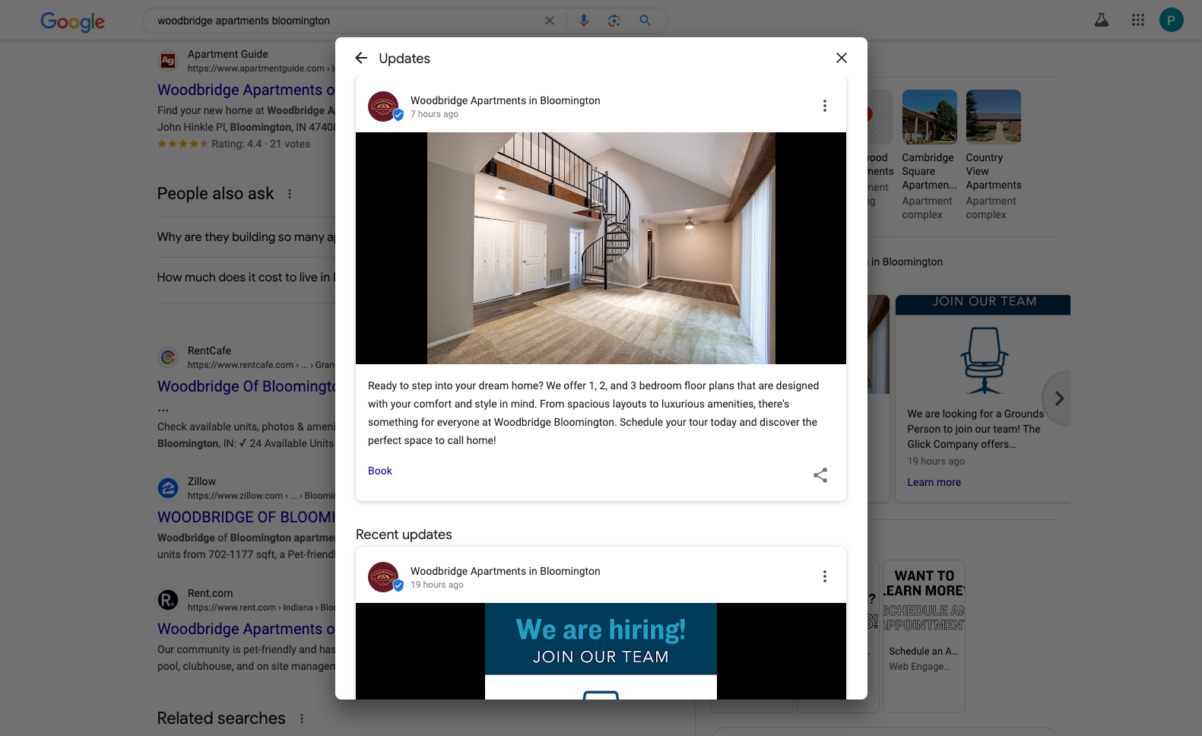The image size is (1202, 736).
Task: Click the Book link on the update
Action: [x=379, y=470]
